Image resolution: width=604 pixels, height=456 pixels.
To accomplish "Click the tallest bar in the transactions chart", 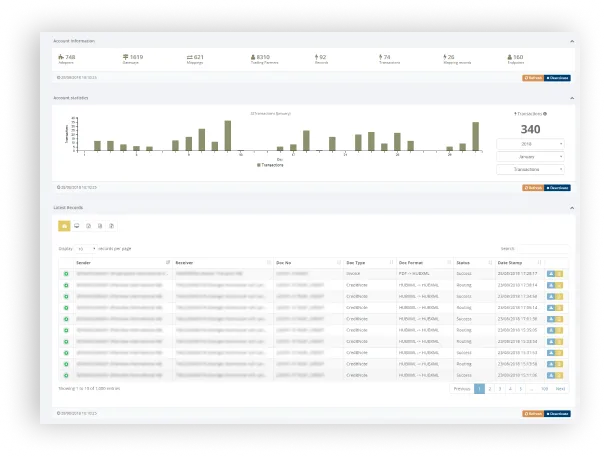I will tap(228, 136).
